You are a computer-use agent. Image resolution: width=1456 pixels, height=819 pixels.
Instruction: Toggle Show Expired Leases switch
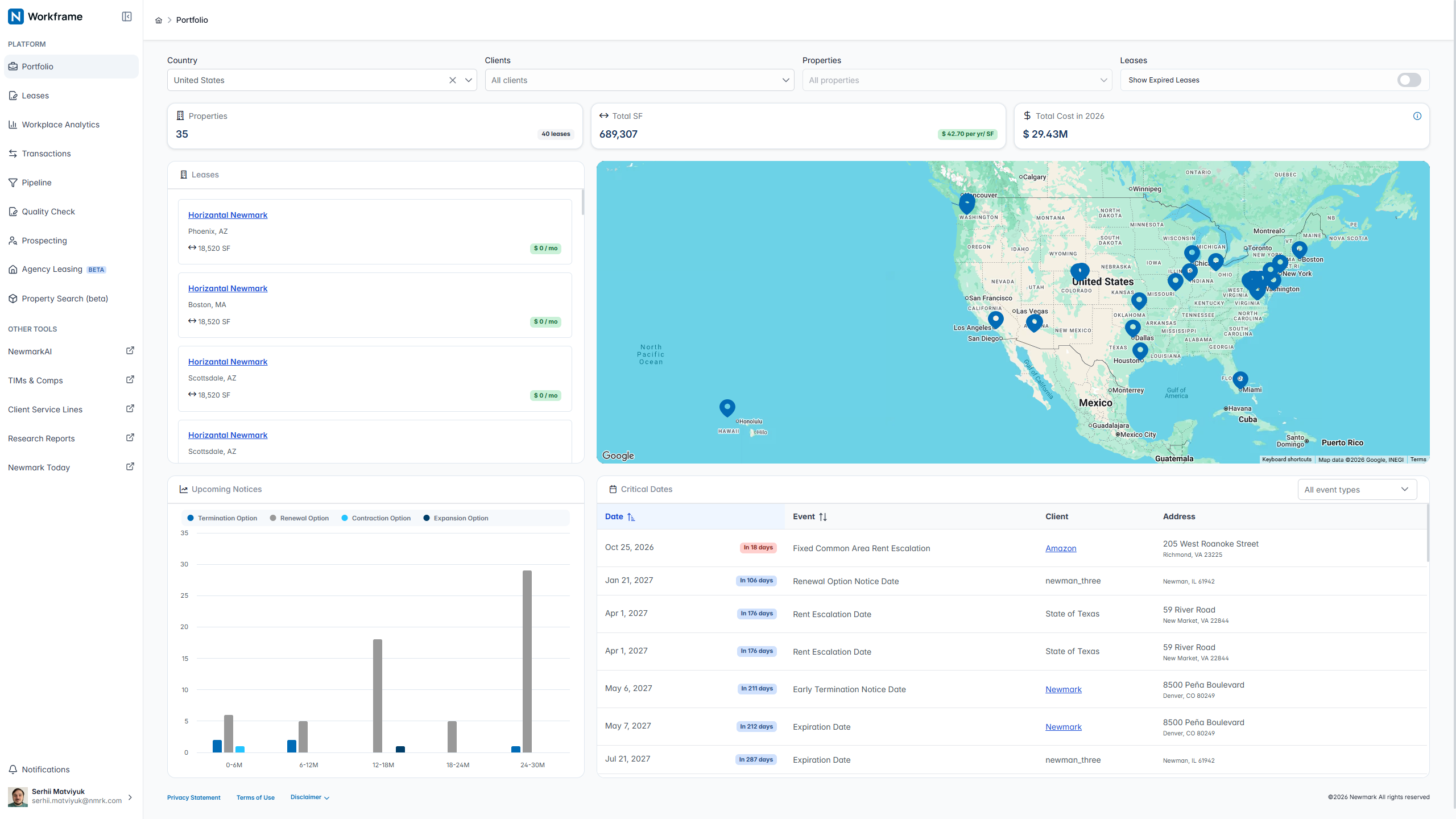(1409, 80)
